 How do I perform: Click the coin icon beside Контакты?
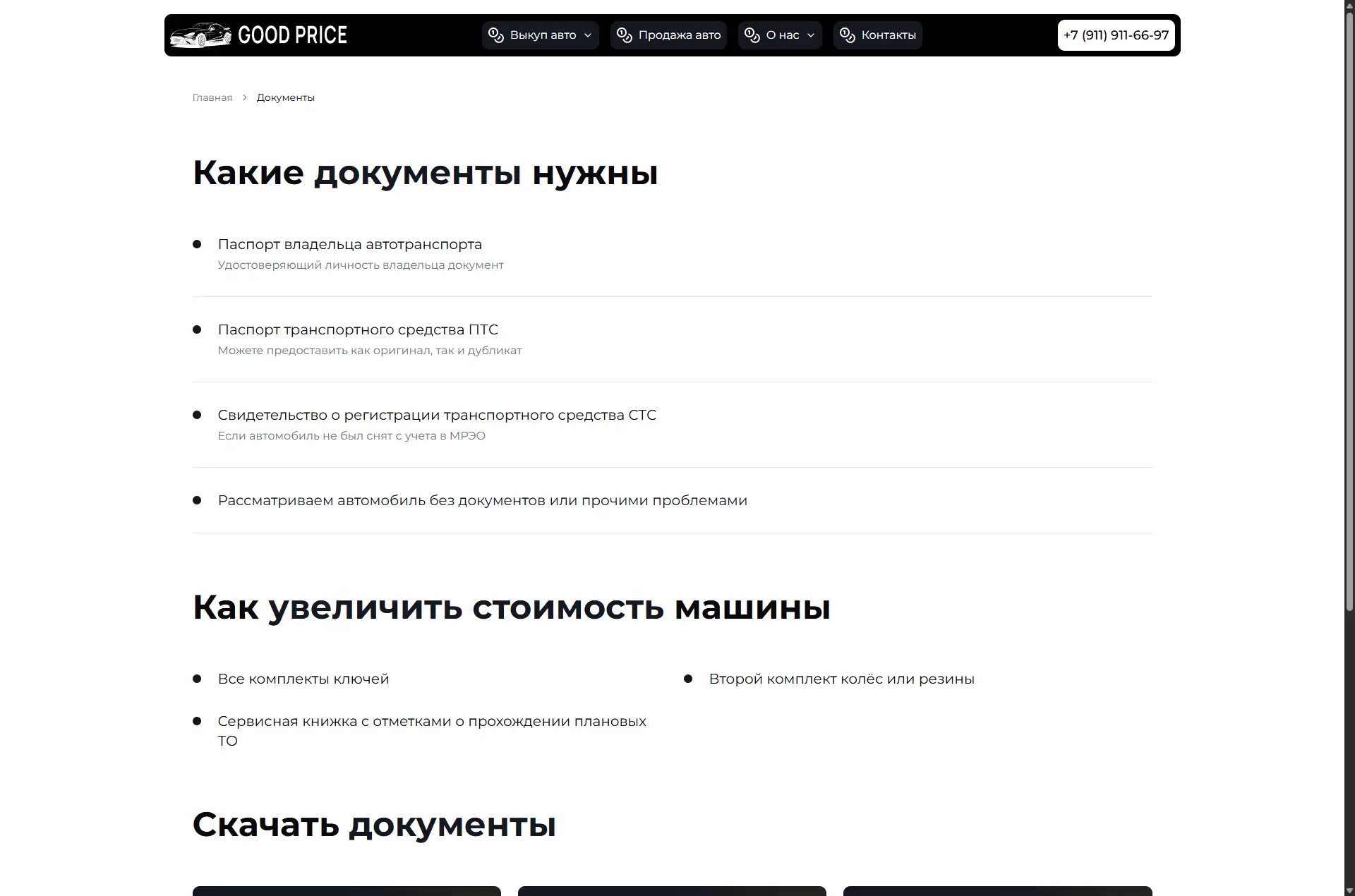847,35
